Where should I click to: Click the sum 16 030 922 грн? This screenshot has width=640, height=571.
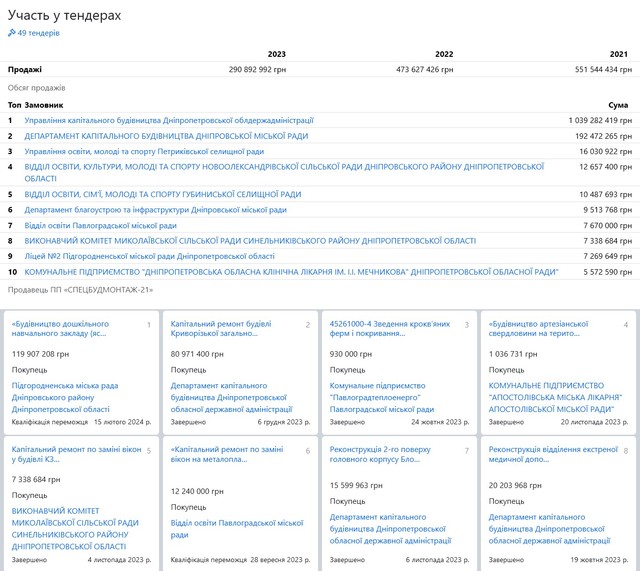click(x=606, y=151)
